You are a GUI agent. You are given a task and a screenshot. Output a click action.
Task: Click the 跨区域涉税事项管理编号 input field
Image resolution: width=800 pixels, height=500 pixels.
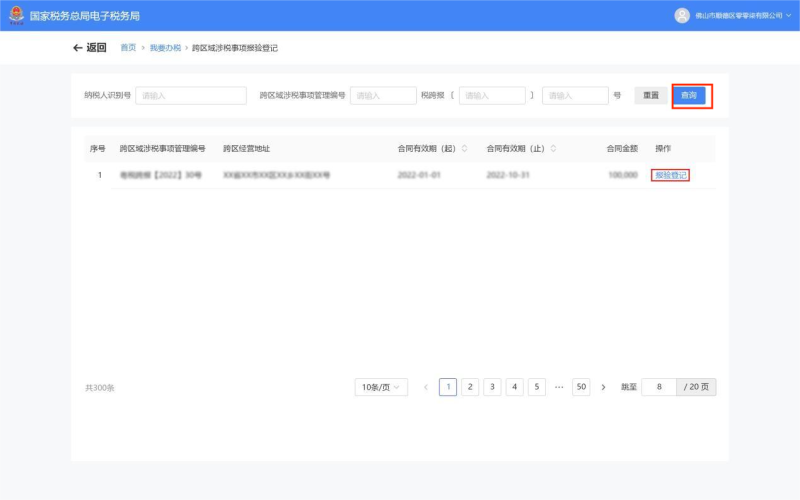[383, 95]
